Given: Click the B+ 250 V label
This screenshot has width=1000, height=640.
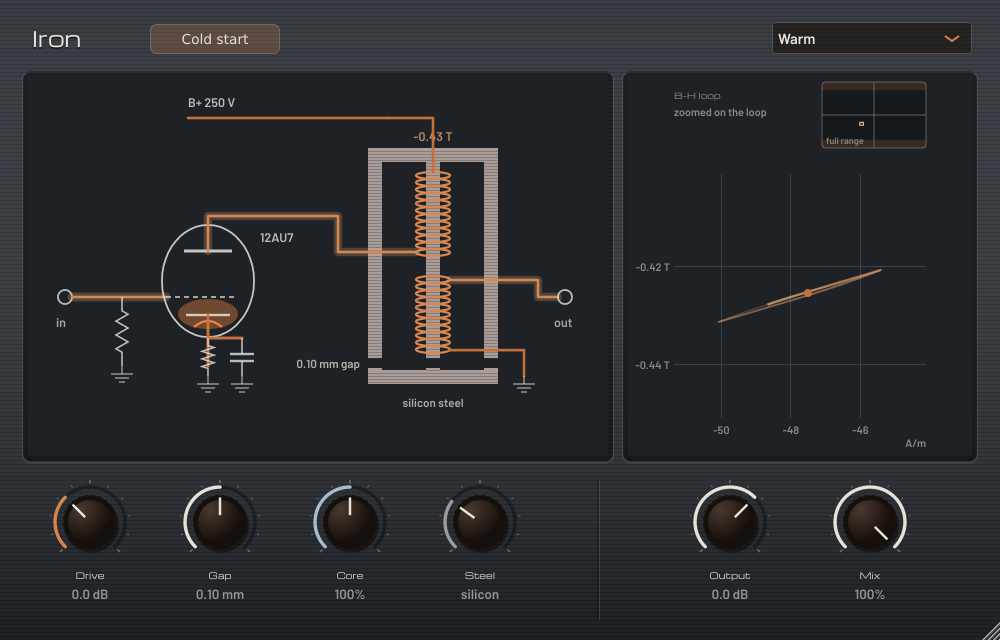Looking at the screenshot, I should tap(211, 103).
